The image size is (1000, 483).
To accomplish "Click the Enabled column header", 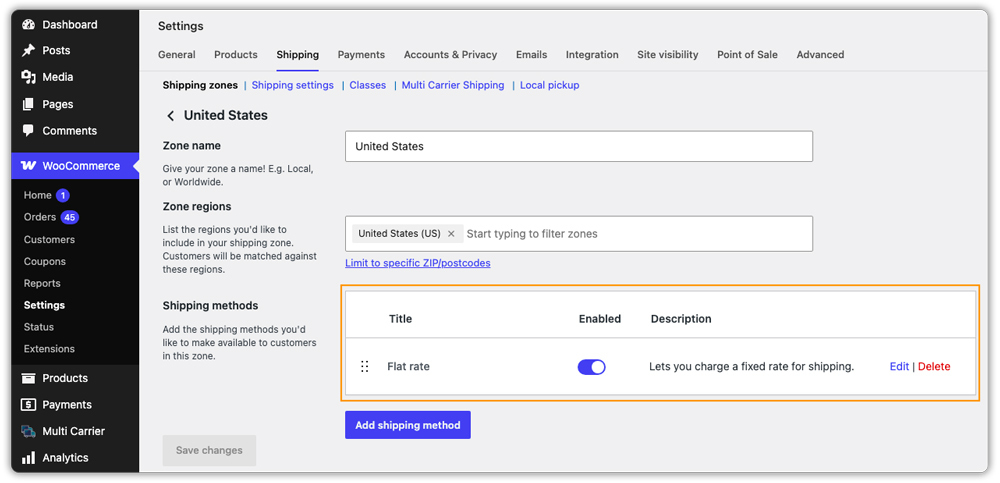I will (x=599, y=318).
